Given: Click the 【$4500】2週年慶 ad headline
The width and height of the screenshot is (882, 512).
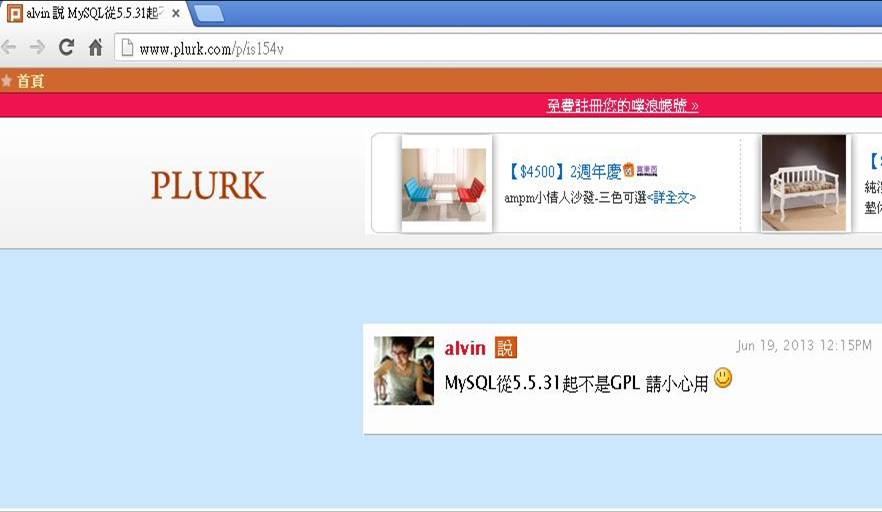Looking at the screenshot, I should pos(564,171).
